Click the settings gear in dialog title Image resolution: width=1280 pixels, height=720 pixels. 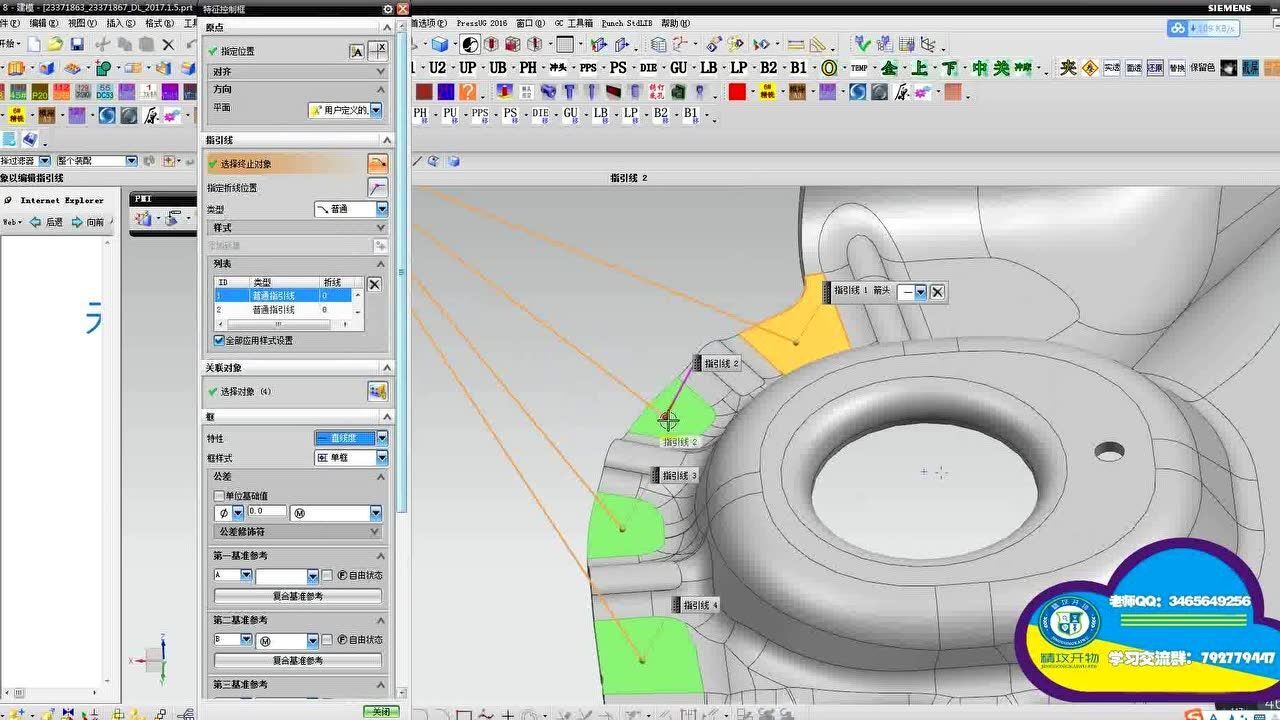388,8
